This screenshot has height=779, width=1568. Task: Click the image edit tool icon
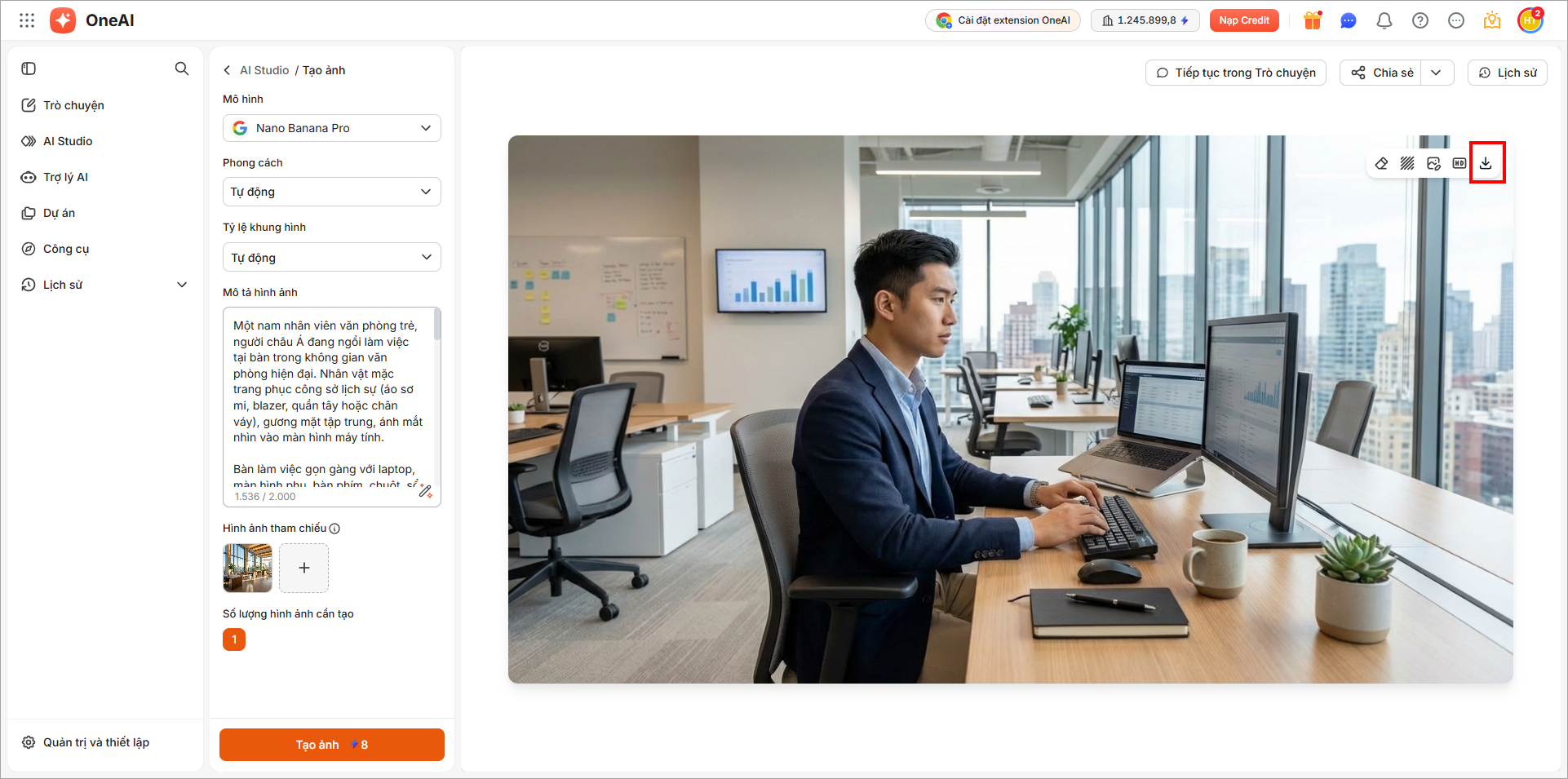(x=1433, y=163)
